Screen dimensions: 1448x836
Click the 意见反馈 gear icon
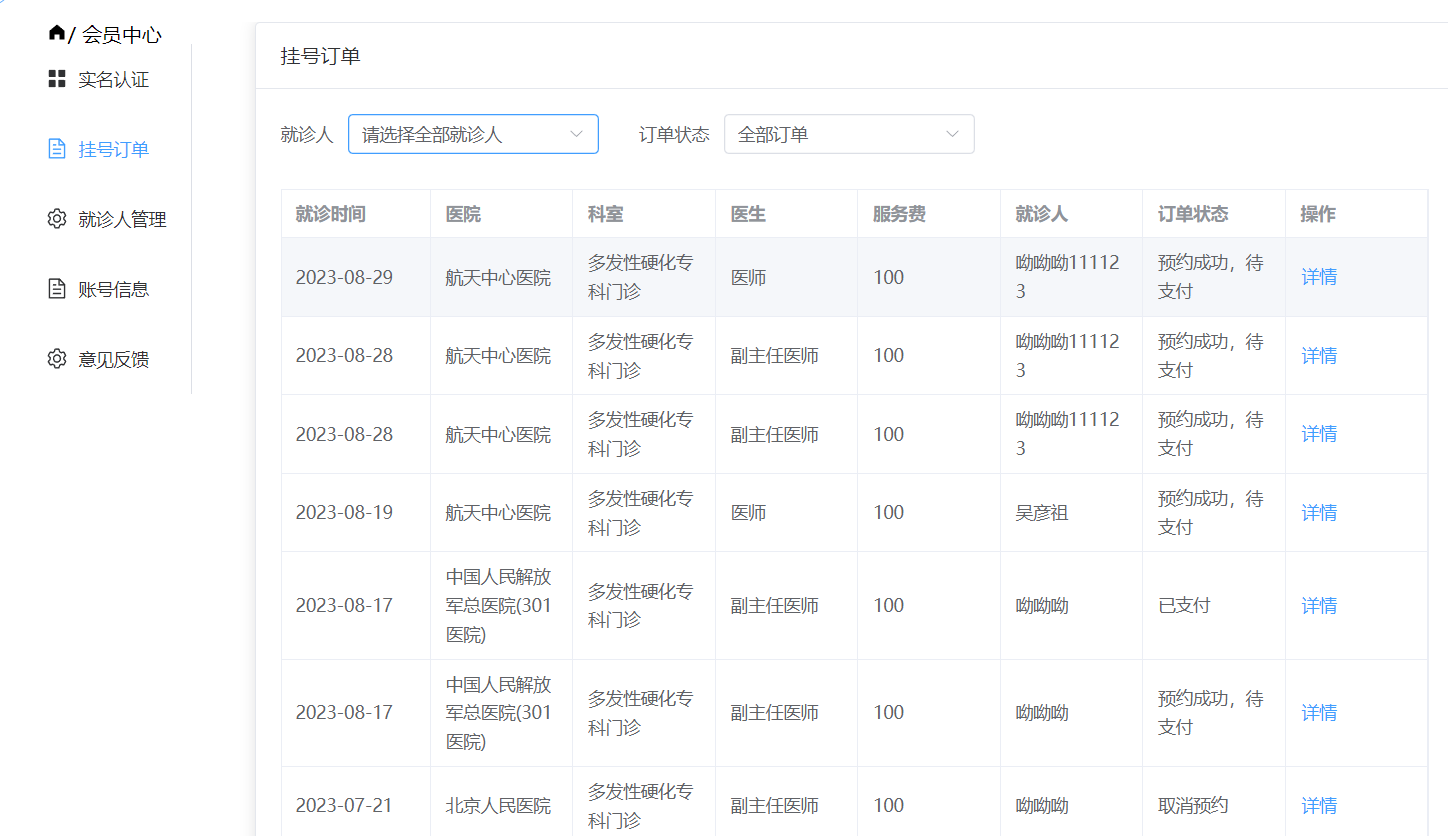click(57, 359)
